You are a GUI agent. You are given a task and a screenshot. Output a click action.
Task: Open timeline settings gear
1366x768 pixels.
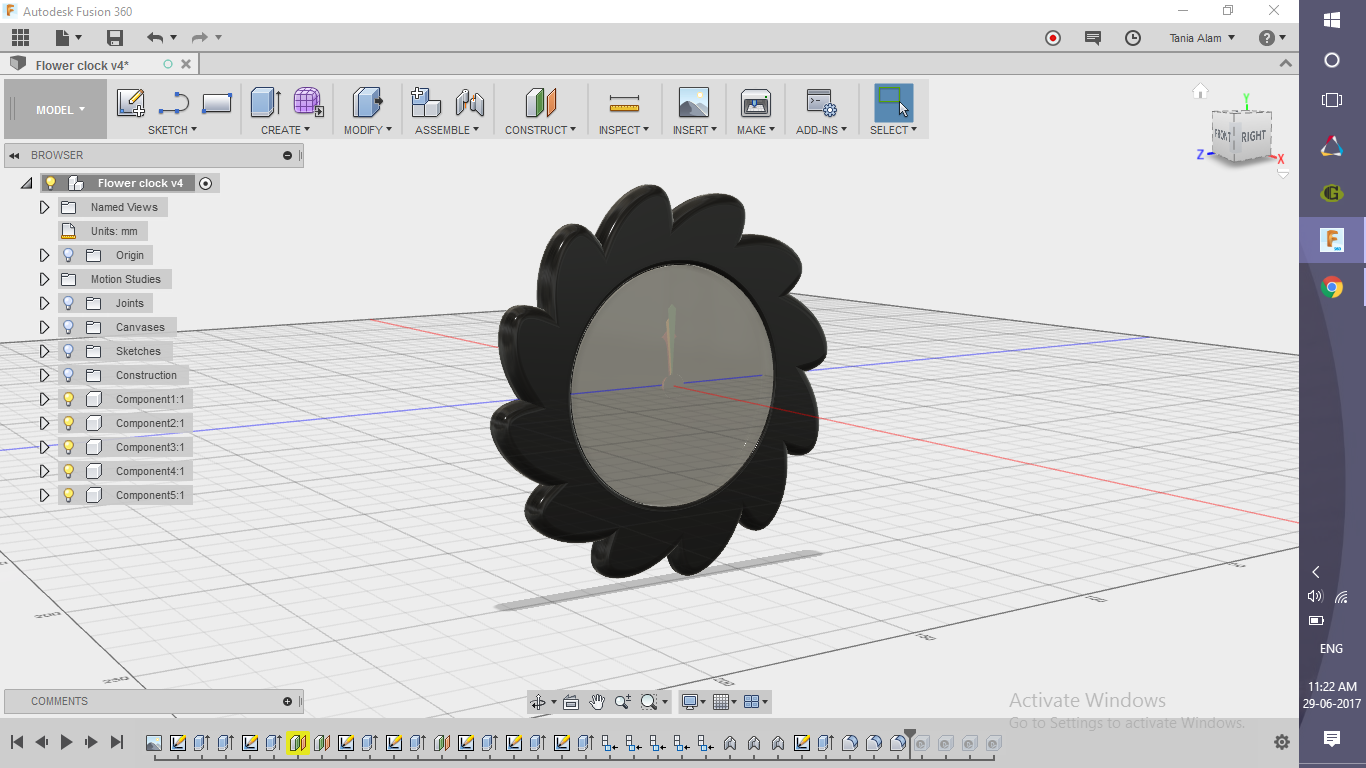1282,742
